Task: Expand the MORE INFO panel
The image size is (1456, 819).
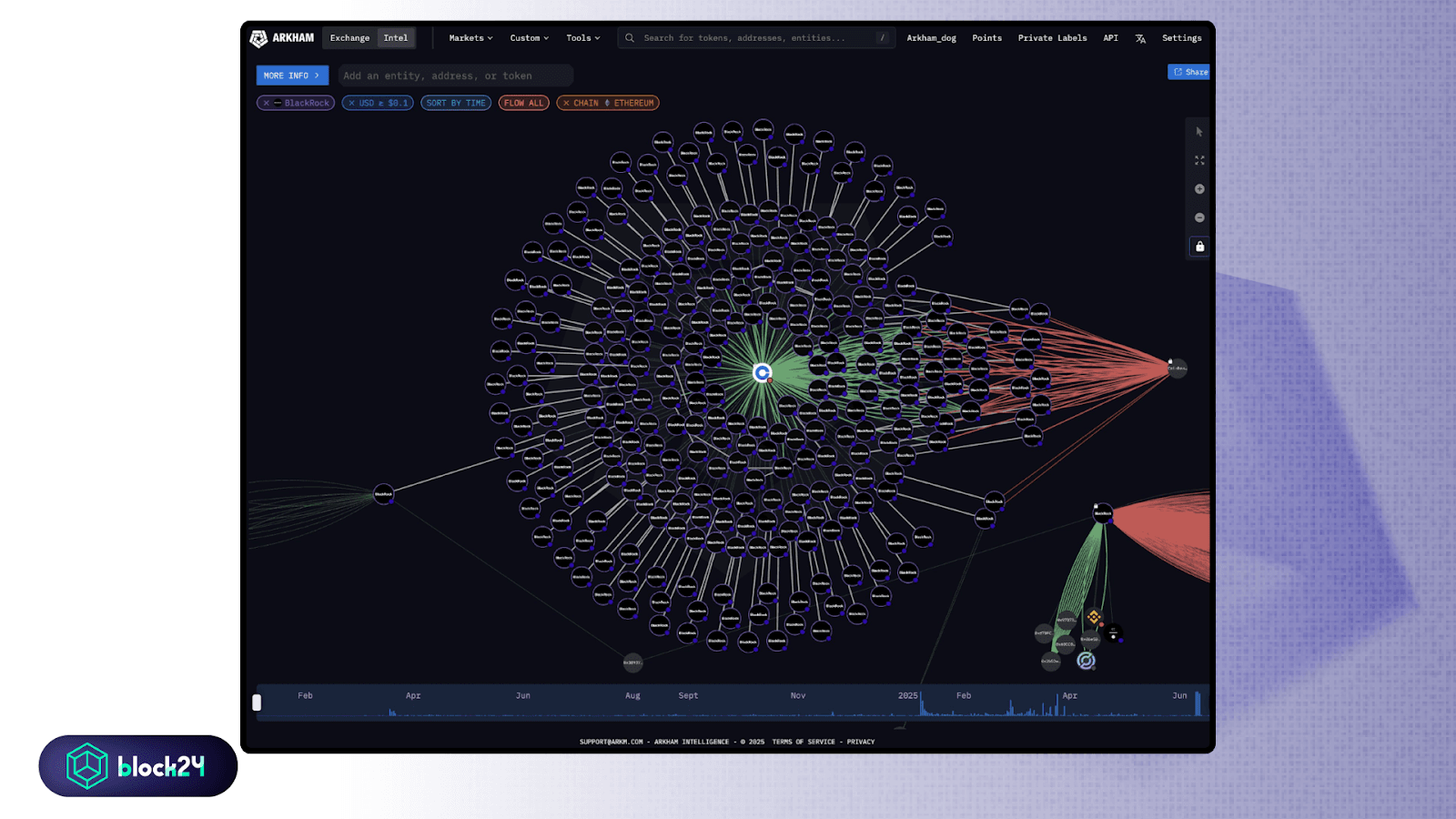Action: click(x=292, y=76)
